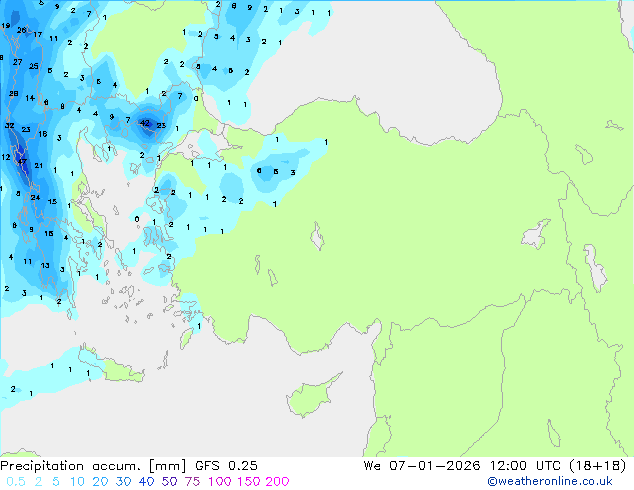Click the legend value '50'
The image size is (634, 490).
[169, 482]
